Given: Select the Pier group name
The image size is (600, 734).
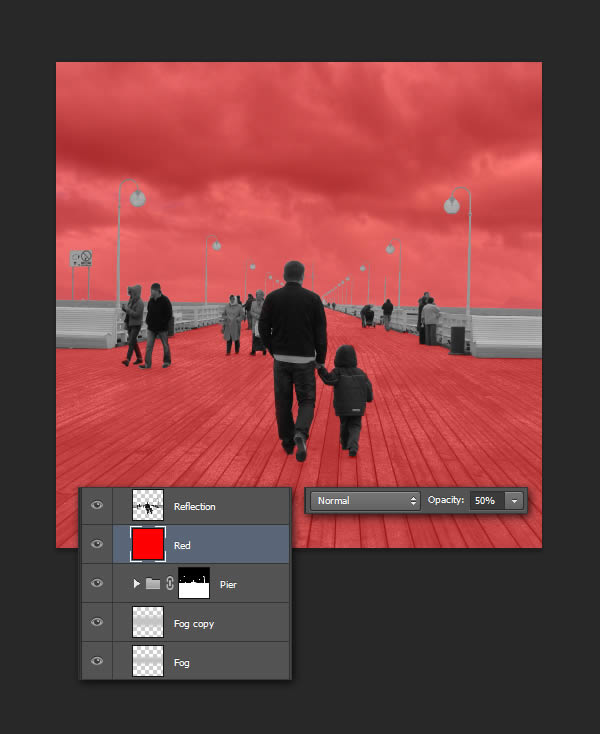Looking at the screenshot, I should click(228, 584).
